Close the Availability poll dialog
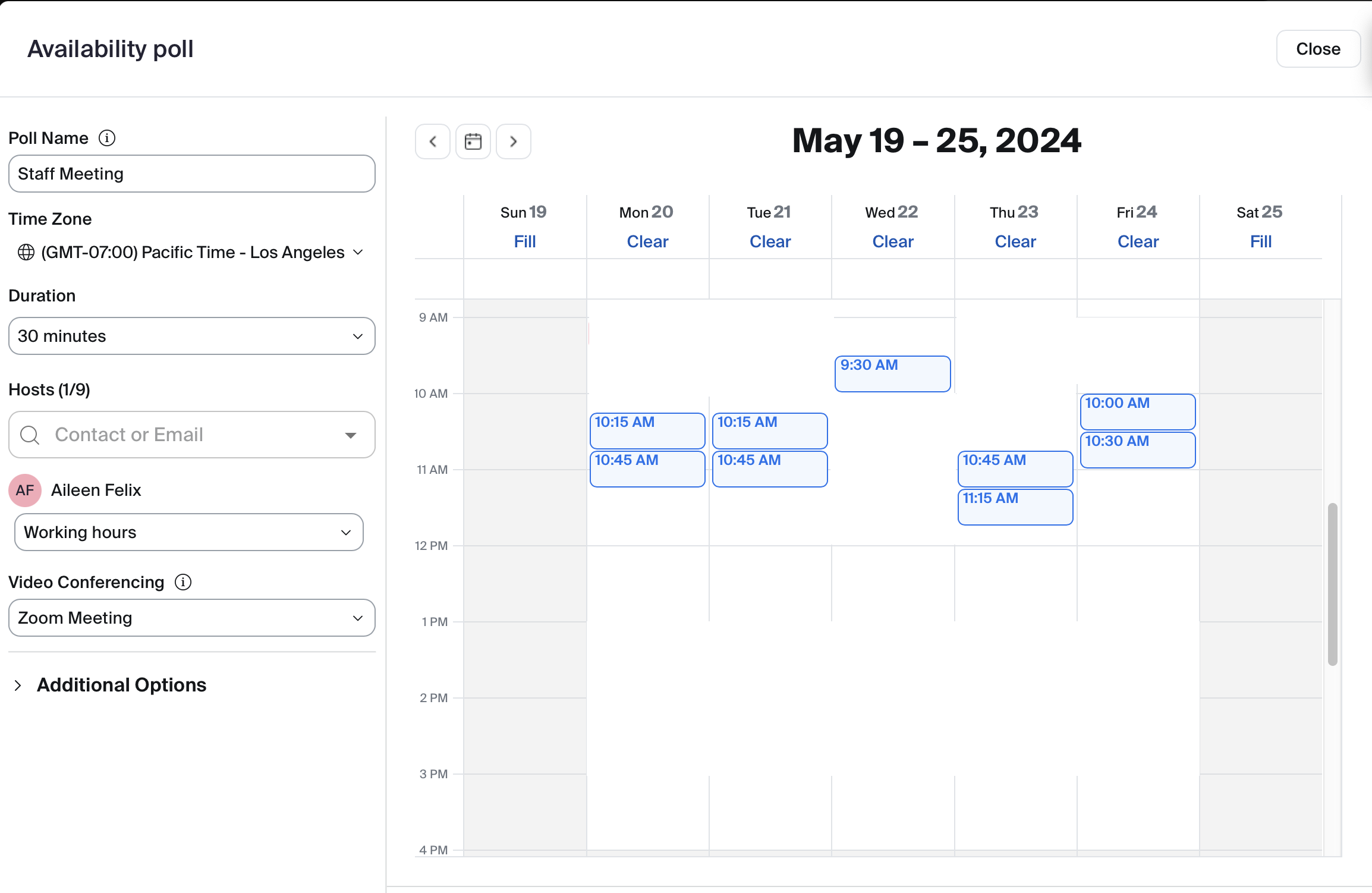The width and height of the screenshot is (1372, 893). coord(1318,49)
